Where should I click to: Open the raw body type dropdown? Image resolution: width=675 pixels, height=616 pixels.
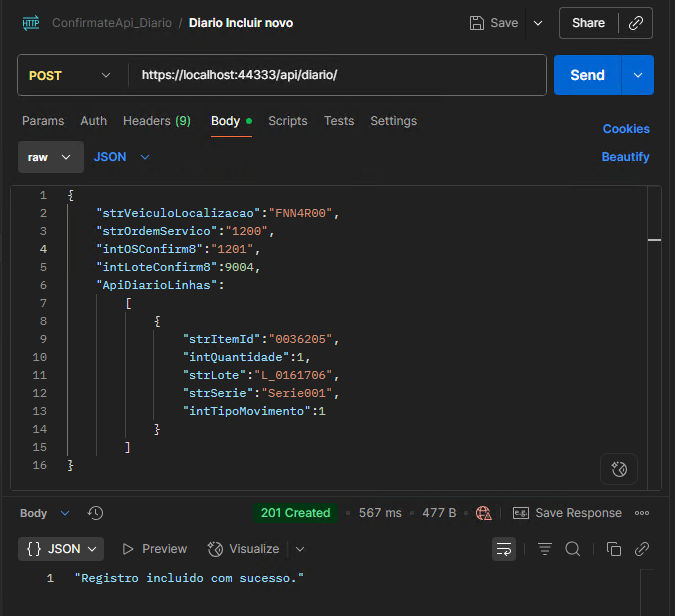51,157
